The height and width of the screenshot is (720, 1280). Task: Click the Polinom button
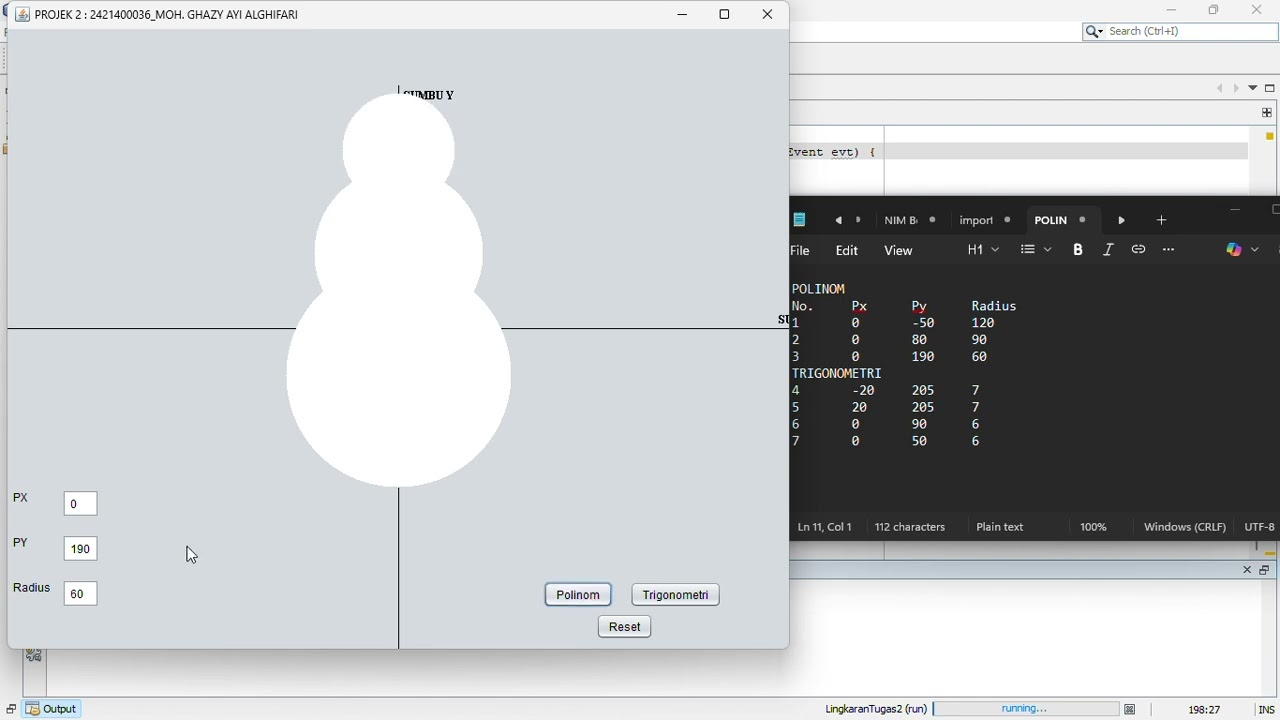(578, 595)
